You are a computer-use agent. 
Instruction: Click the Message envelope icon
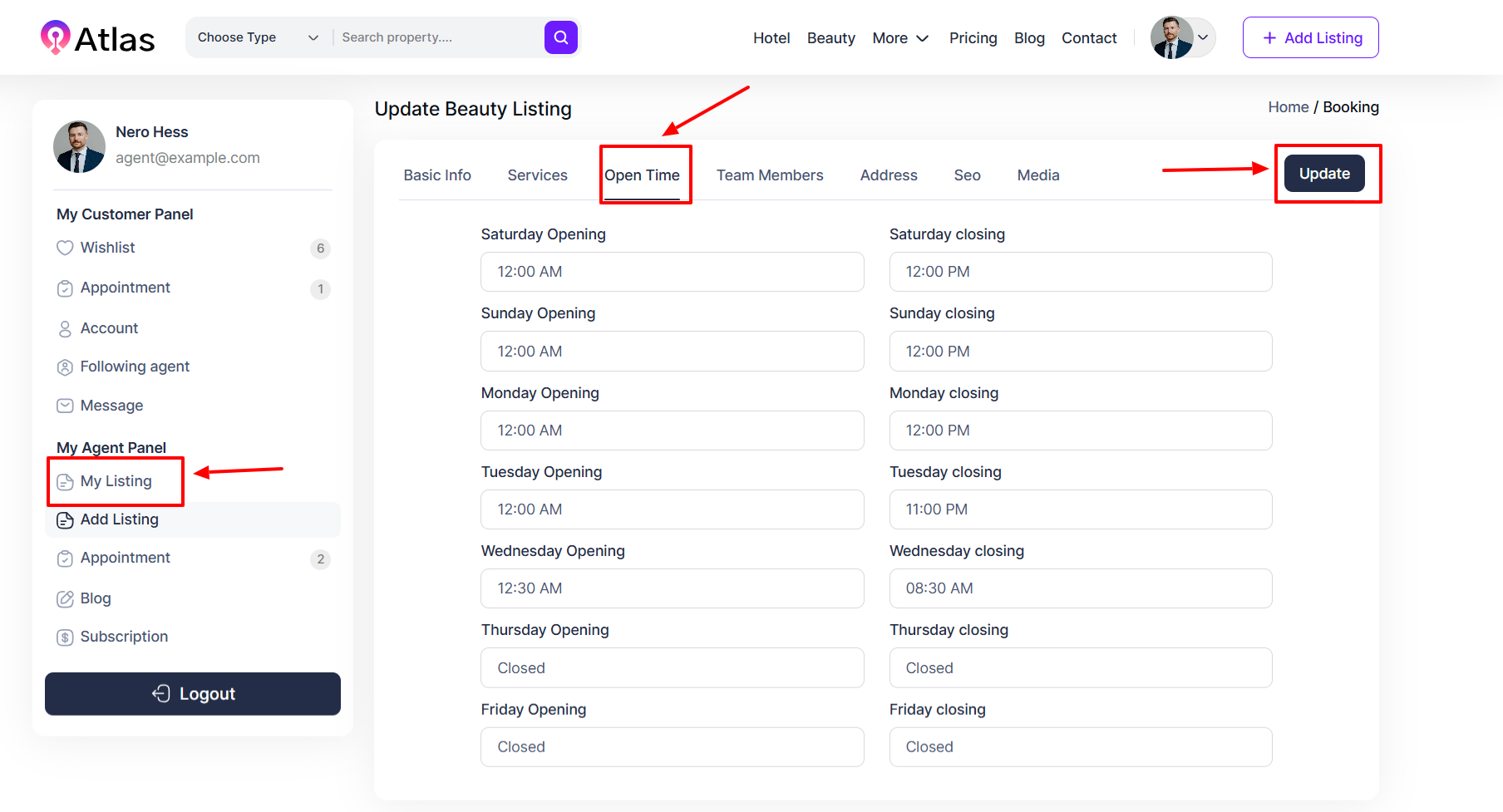[65, 406]
